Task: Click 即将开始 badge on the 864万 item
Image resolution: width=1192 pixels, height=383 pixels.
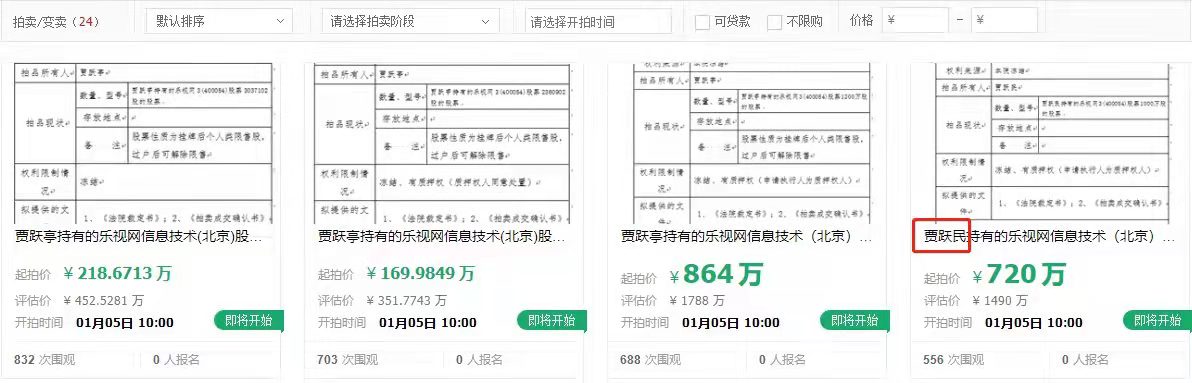Action: (854, 320)
